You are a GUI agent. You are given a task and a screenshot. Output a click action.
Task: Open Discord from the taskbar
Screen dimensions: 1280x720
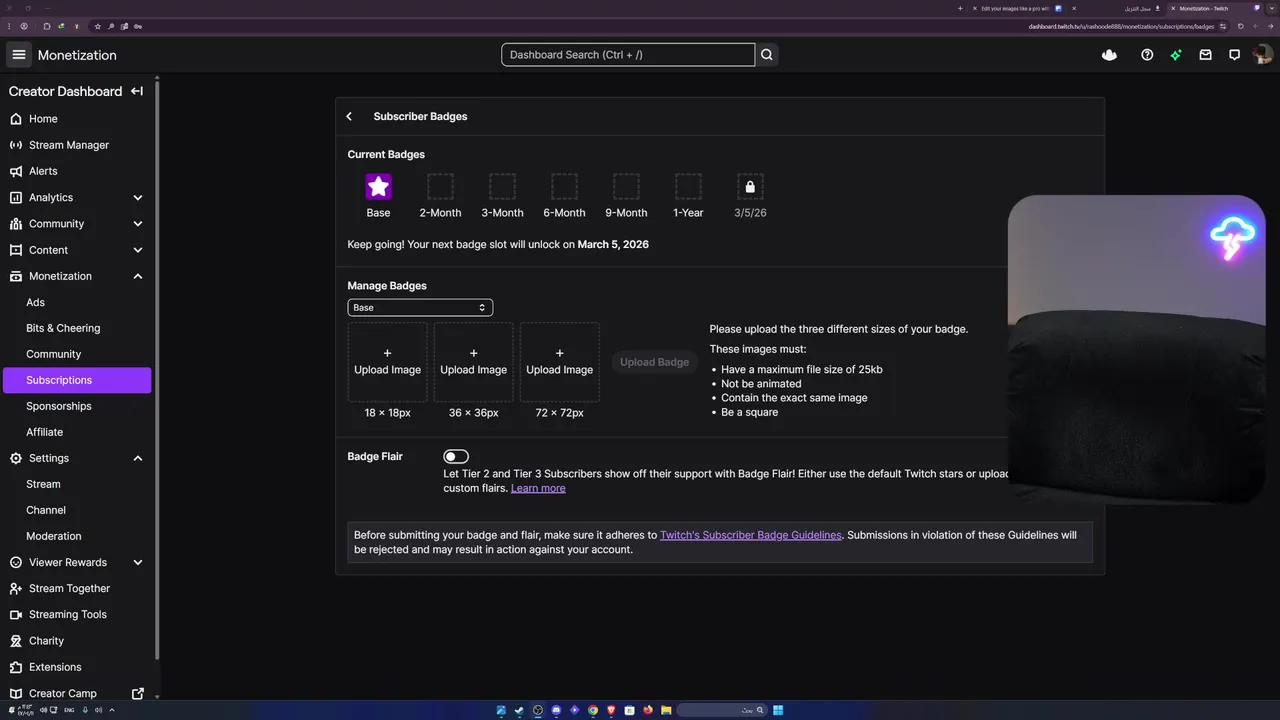point(556,710)
